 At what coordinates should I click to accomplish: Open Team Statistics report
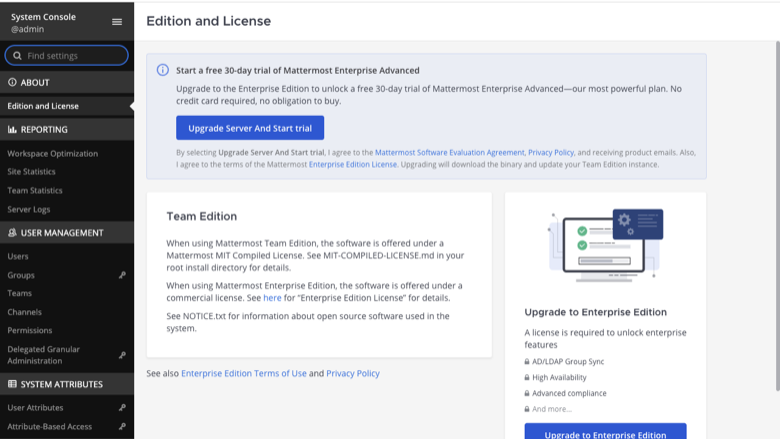pyautogui.click(x=35, y=190)
